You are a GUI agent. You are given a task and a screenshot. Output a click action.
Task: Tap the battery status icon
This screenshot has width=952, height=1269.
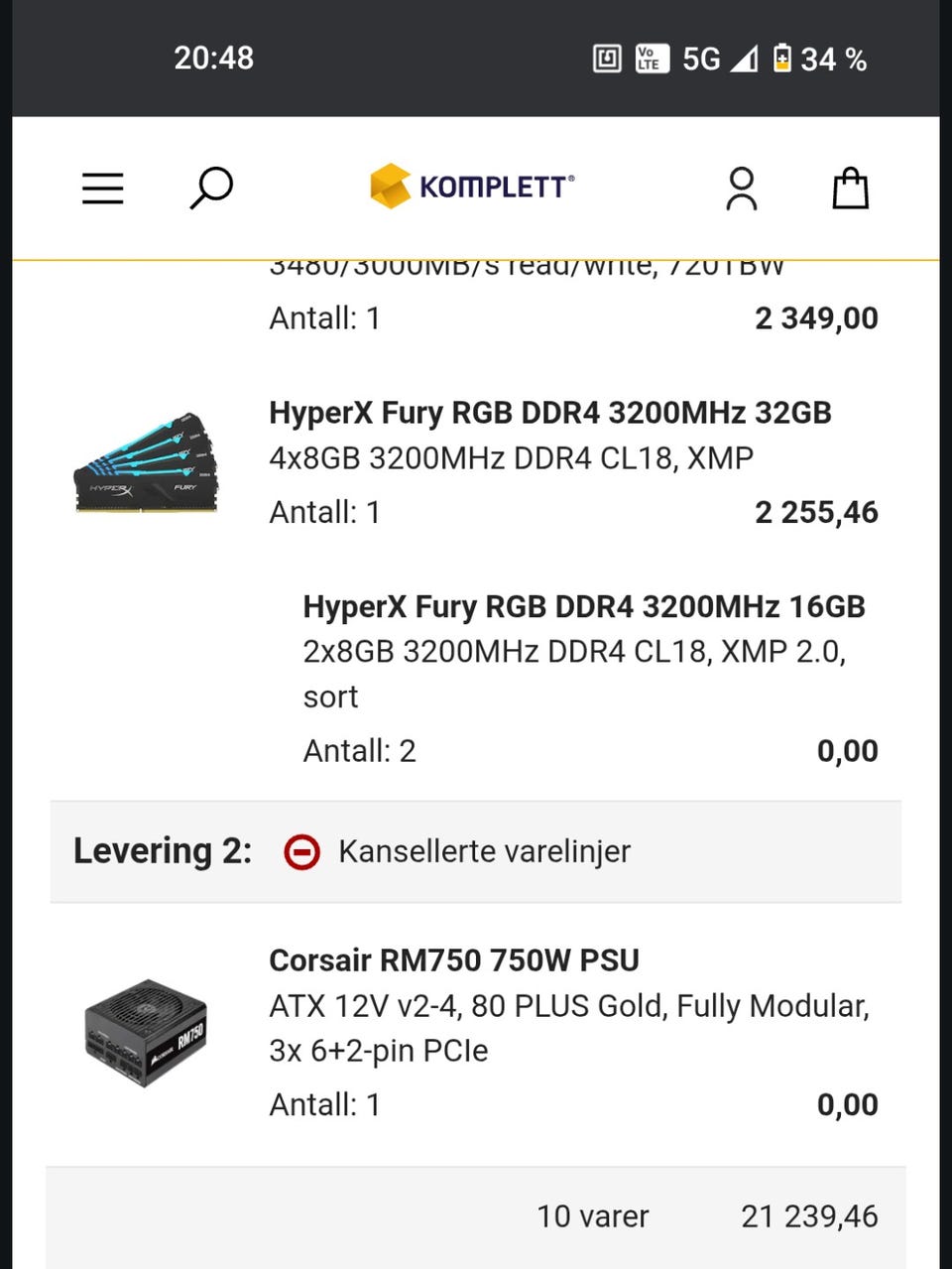pos(782,59)
